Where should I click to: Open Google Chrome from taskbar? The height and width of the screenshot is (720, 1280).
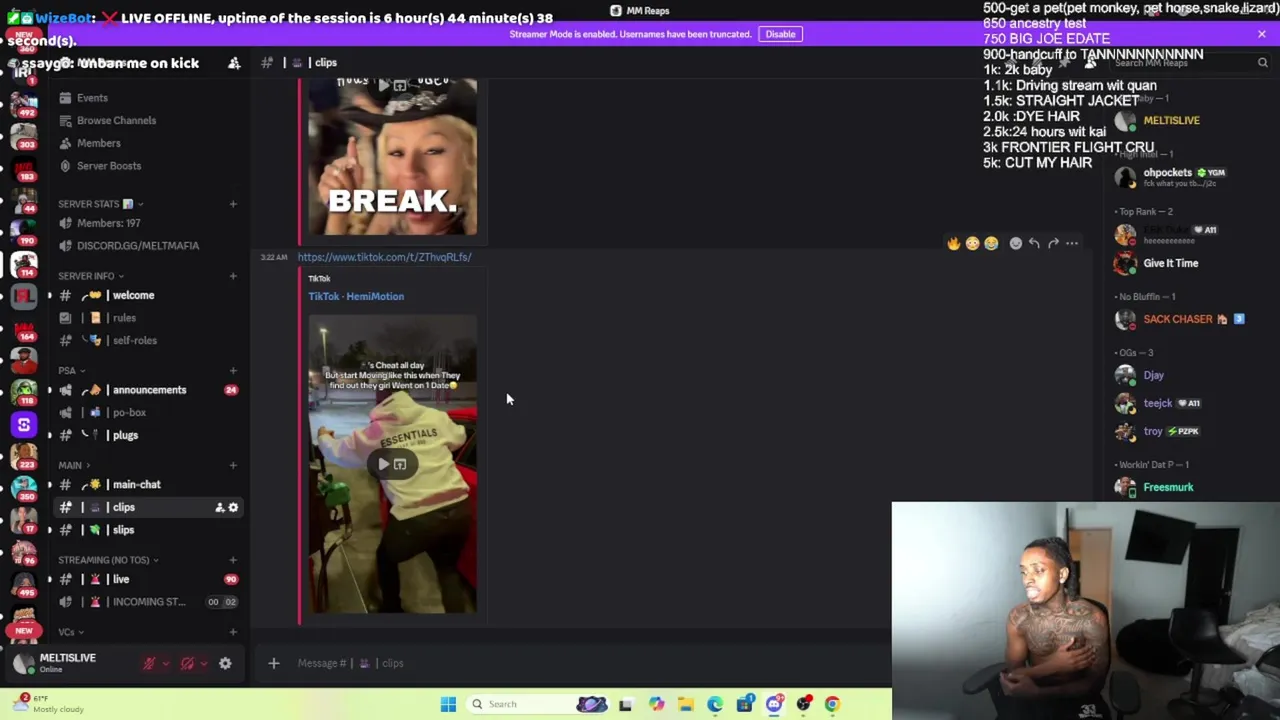pyautogui.click(x=832, y=704)
